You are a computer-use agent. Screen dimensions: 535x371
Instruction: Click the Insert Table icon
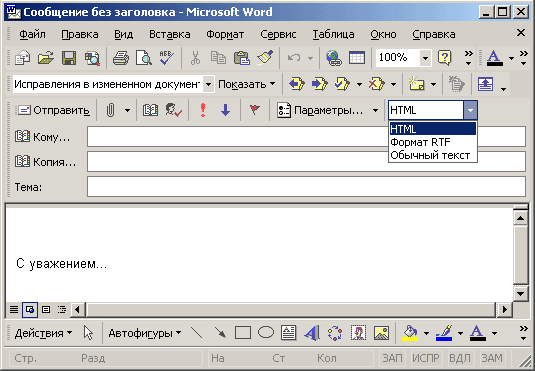357,58
